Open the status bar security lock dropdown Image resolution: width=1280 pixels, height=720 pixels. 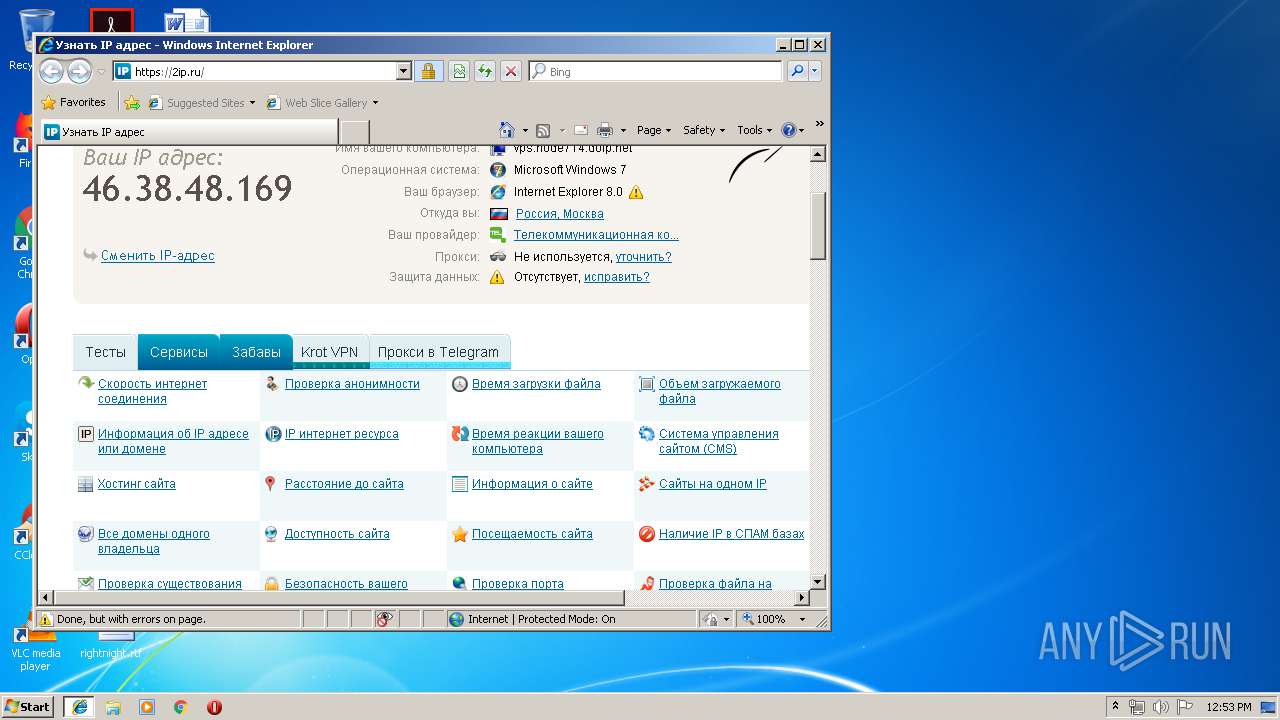(x=726, y=619)
